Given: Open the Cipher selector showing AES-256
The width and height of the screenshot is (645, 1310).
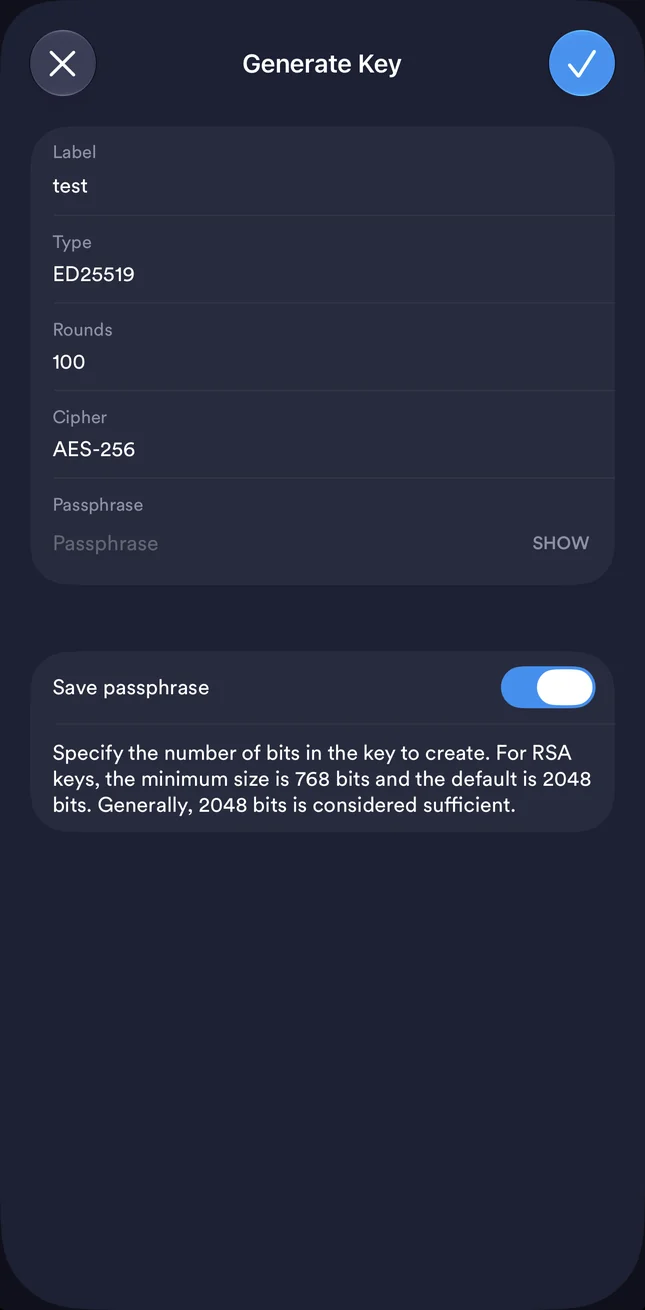Looking at the screenshot, I should point(322,434).
